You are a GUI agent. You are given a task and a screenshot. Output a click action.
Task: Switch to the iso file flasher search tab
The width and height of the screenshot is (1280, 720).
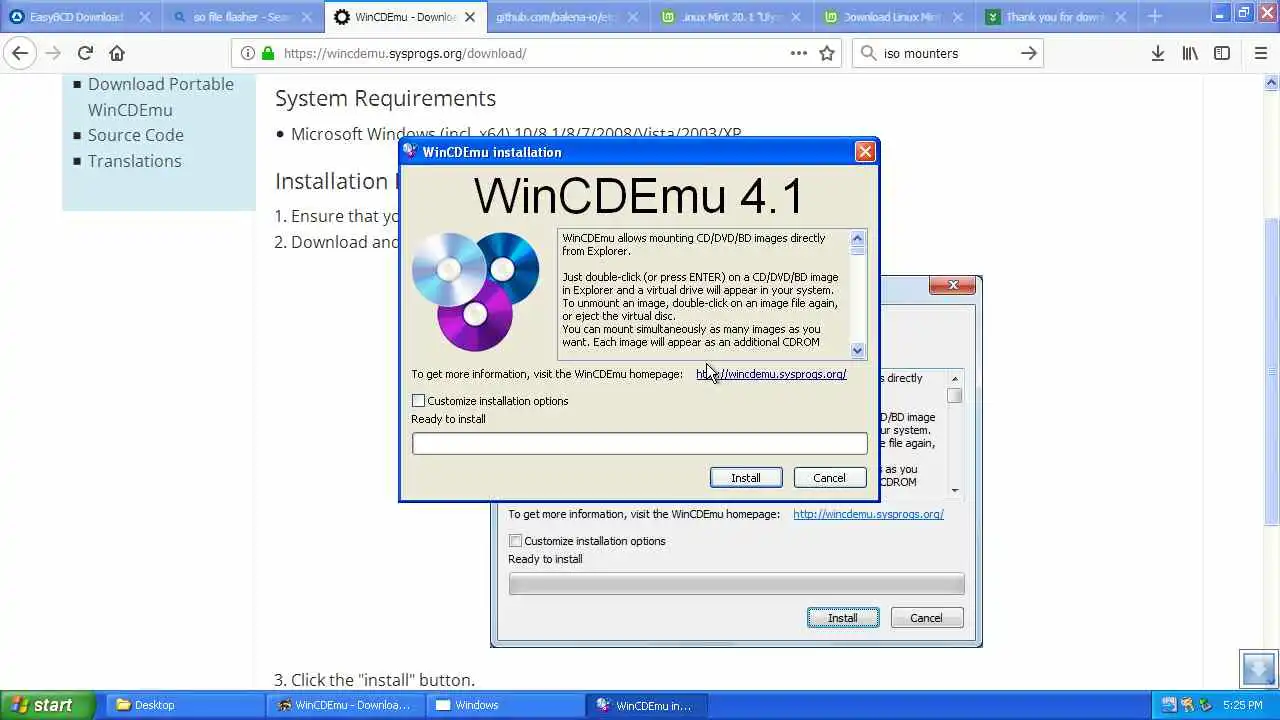pyautogui.click(x=242, y=17)
